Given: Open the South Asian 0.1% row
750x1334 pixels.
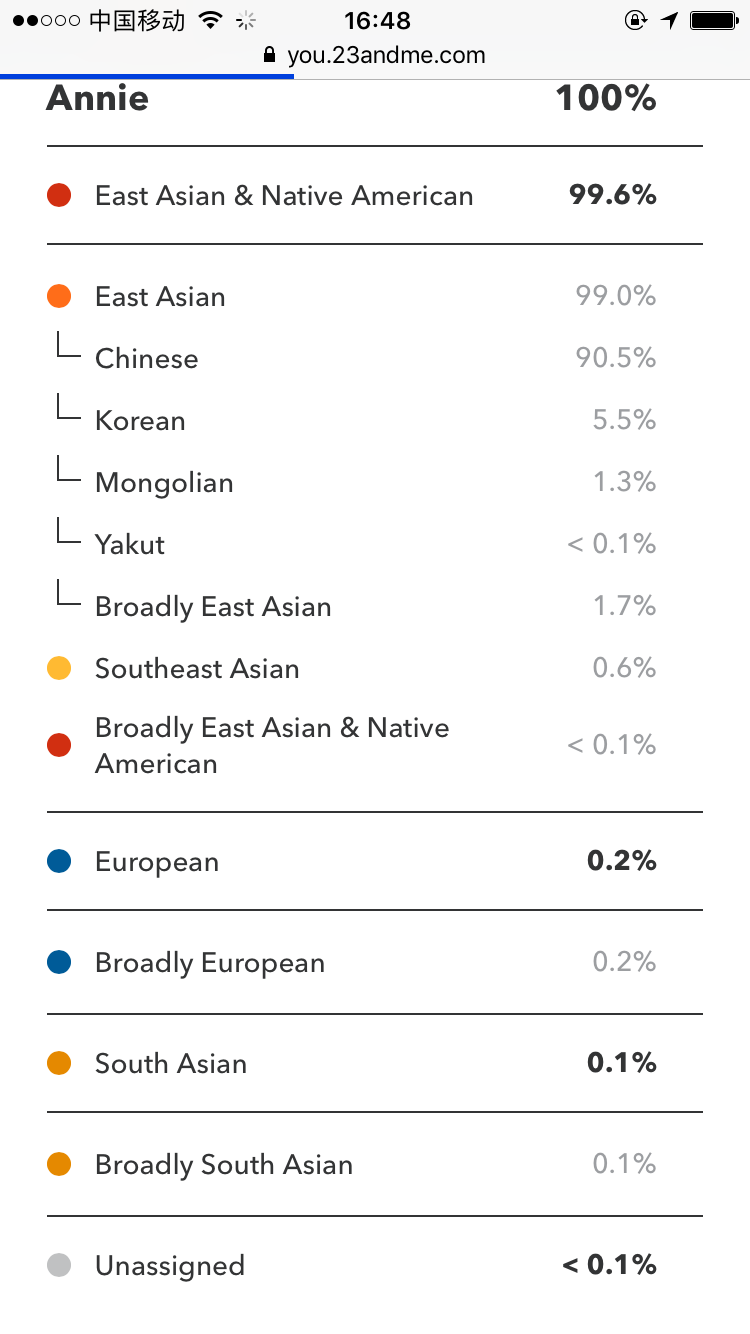Looking at the screenshot, I should (375, 1063).
